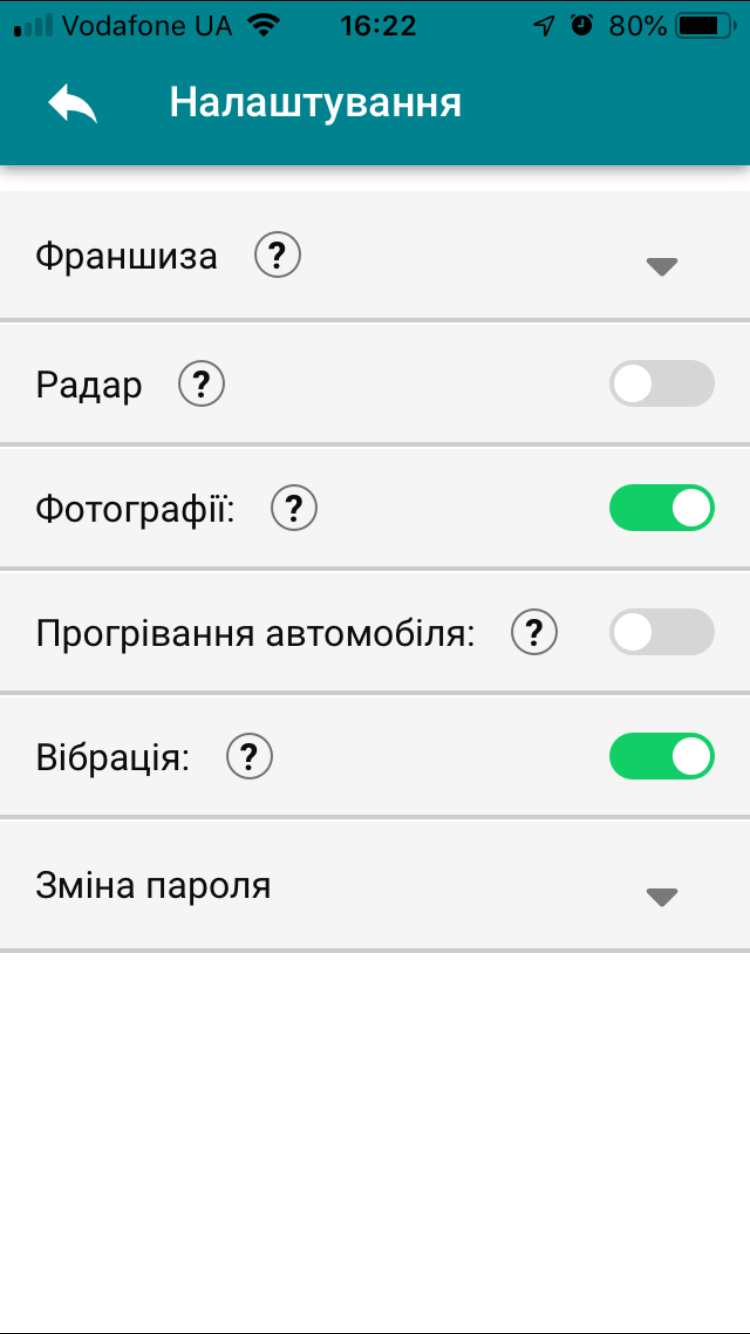Screen dimensions: 750x1334
Task: Expand the Франшиза dropdown arrow
Action: coord(662,266)
